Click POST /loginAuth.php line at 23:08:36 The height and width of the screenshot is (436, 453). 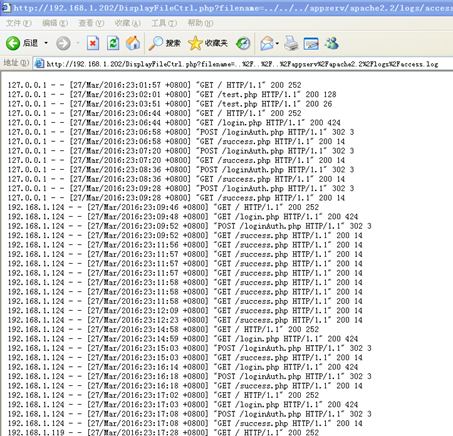pos(181,170)
